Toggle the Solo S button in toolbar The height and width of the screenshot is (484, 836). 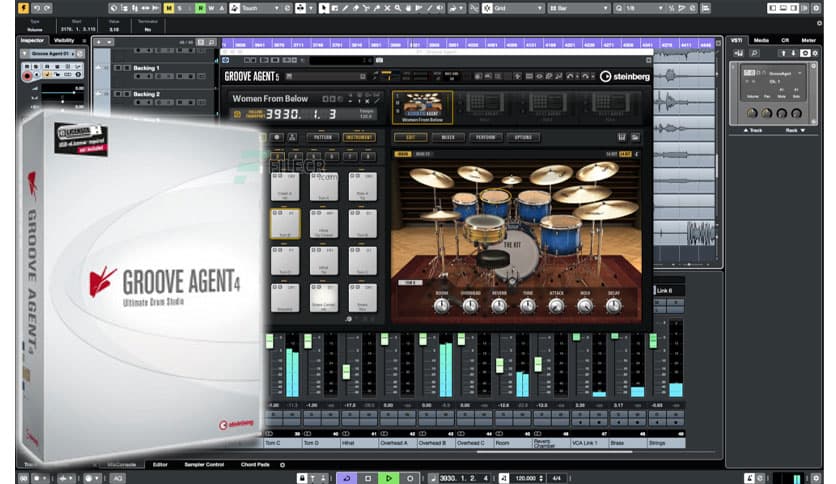click(x=180, y=8)
